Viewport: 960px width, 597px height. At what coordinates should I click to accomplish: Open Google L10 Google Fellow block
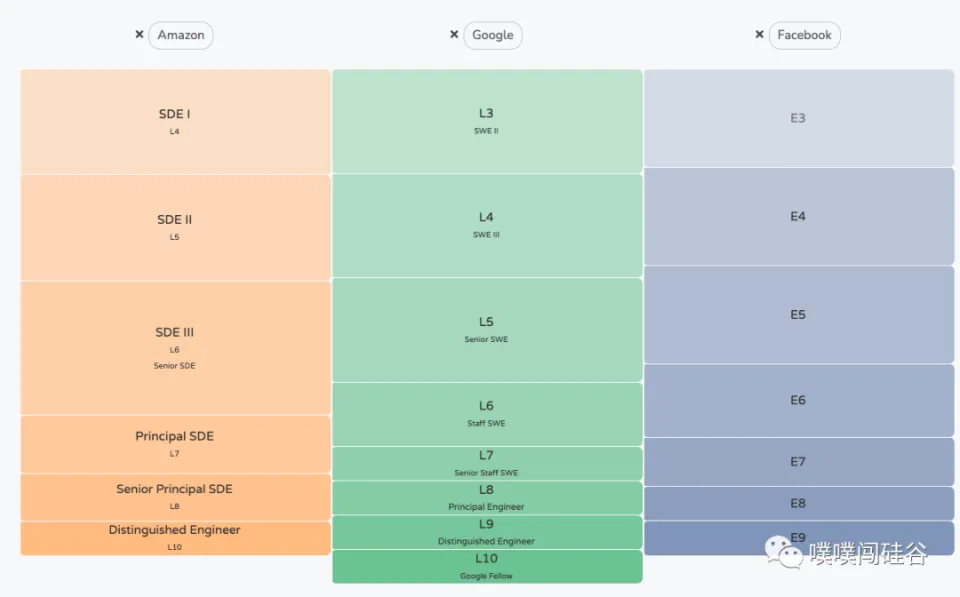coord(487,566)
